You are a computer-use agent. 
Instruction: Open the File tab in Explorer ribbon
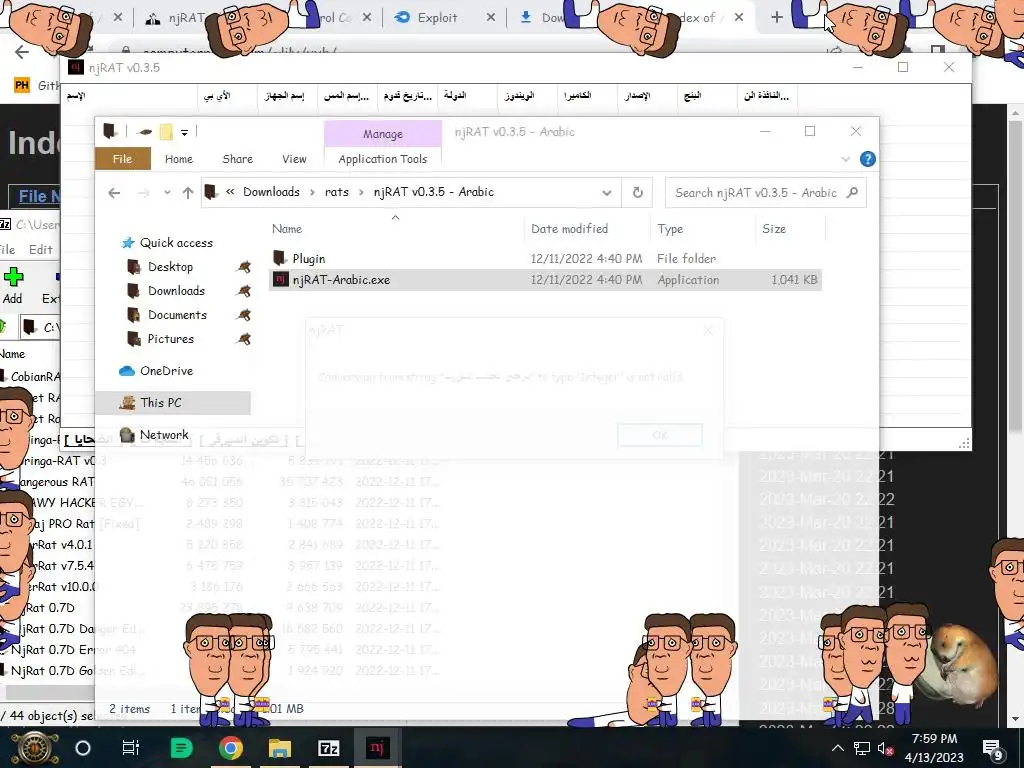pyautogui.click(x=123, y=159)
